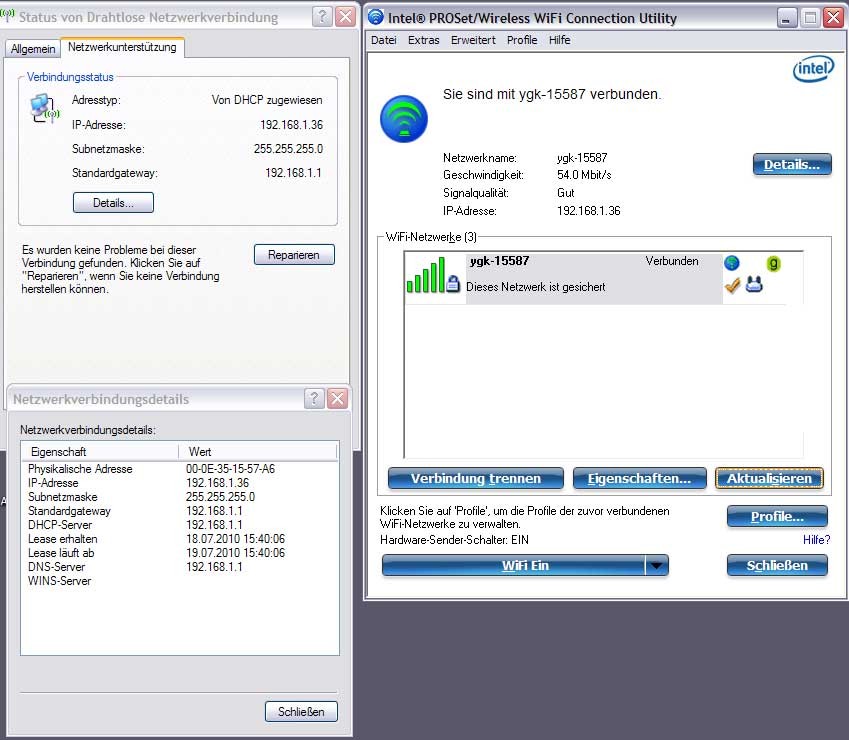The height and width of the screenshot is (740, 849).
Task: Click the network computer icon in Verbindungsstatus
Action: (44, 108)
